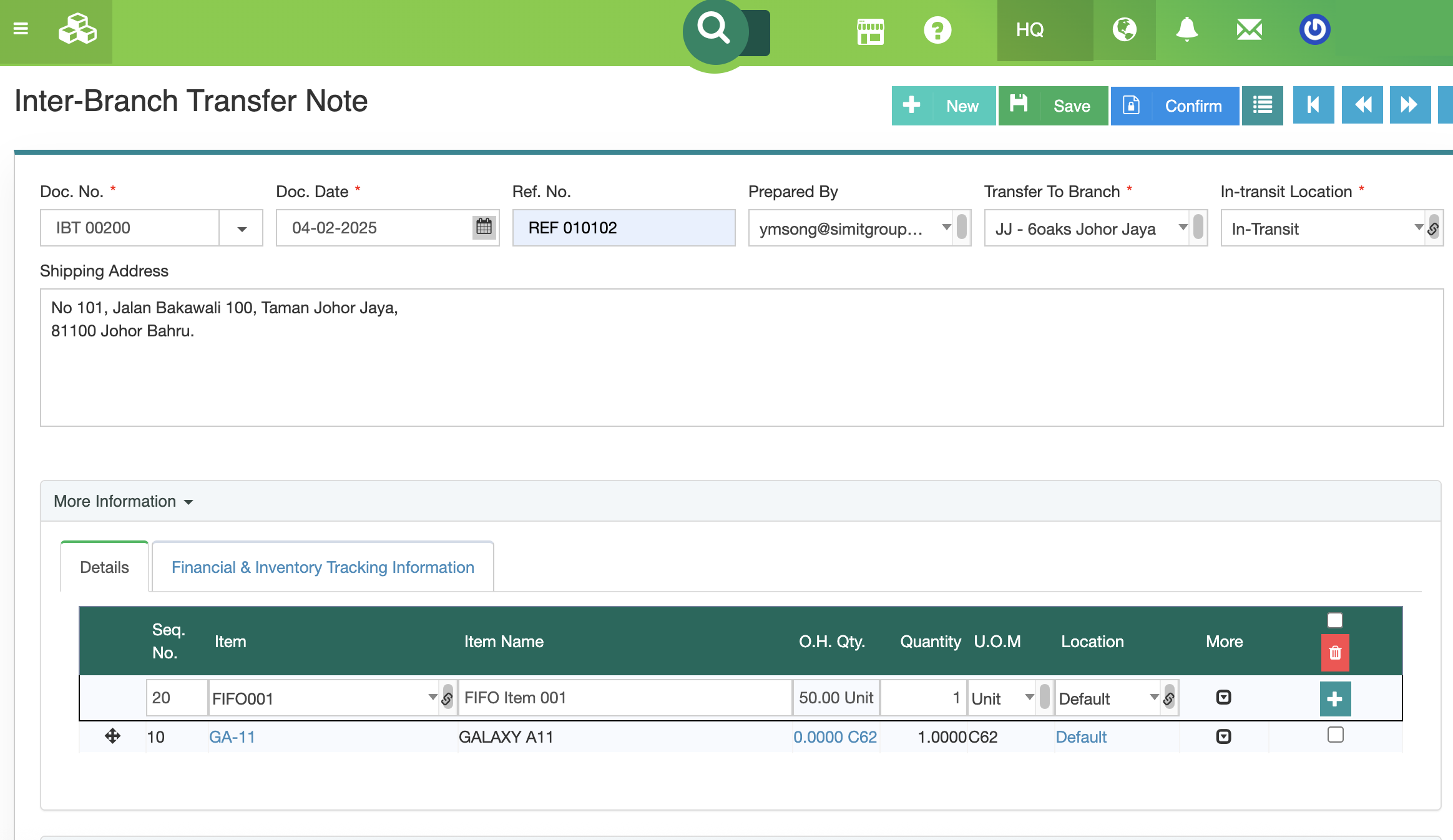Open the Location Default dropdown
This screenshot has width=1453, height=840.
point(1108,698)
